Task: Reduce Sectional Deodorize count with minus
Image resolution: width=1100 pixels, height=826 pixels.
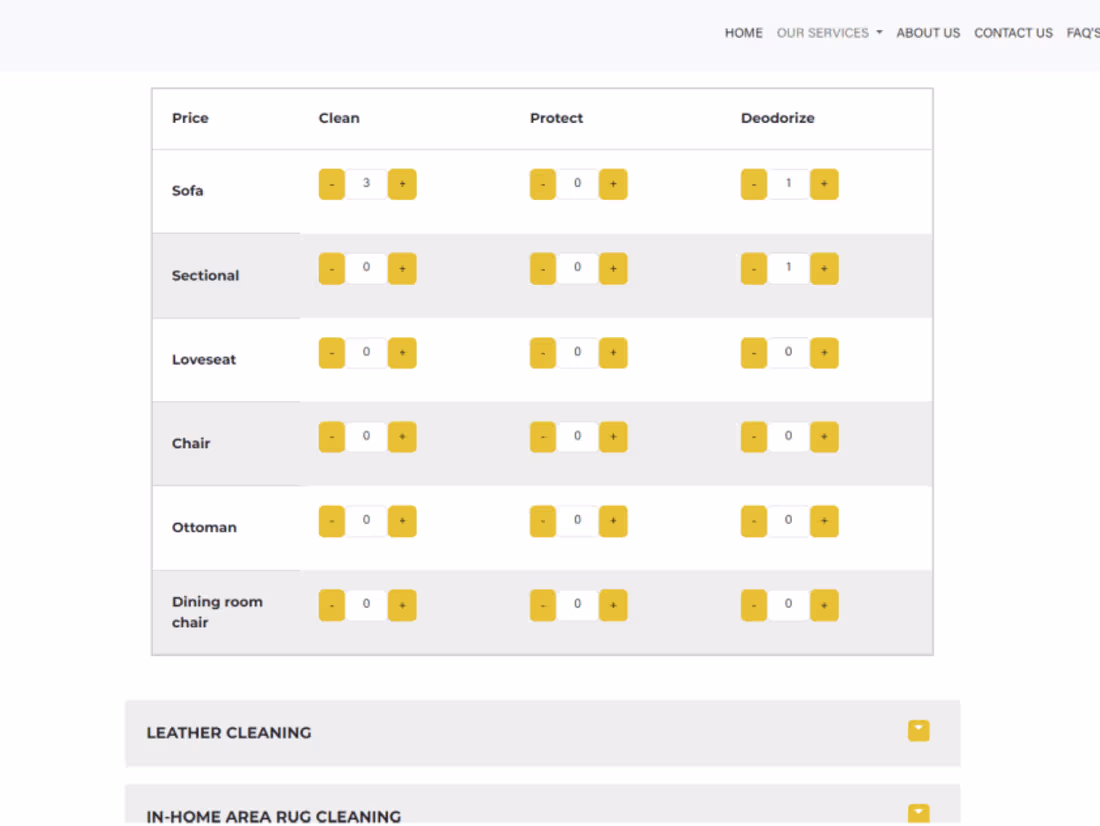Action: (x=754, y=268)
